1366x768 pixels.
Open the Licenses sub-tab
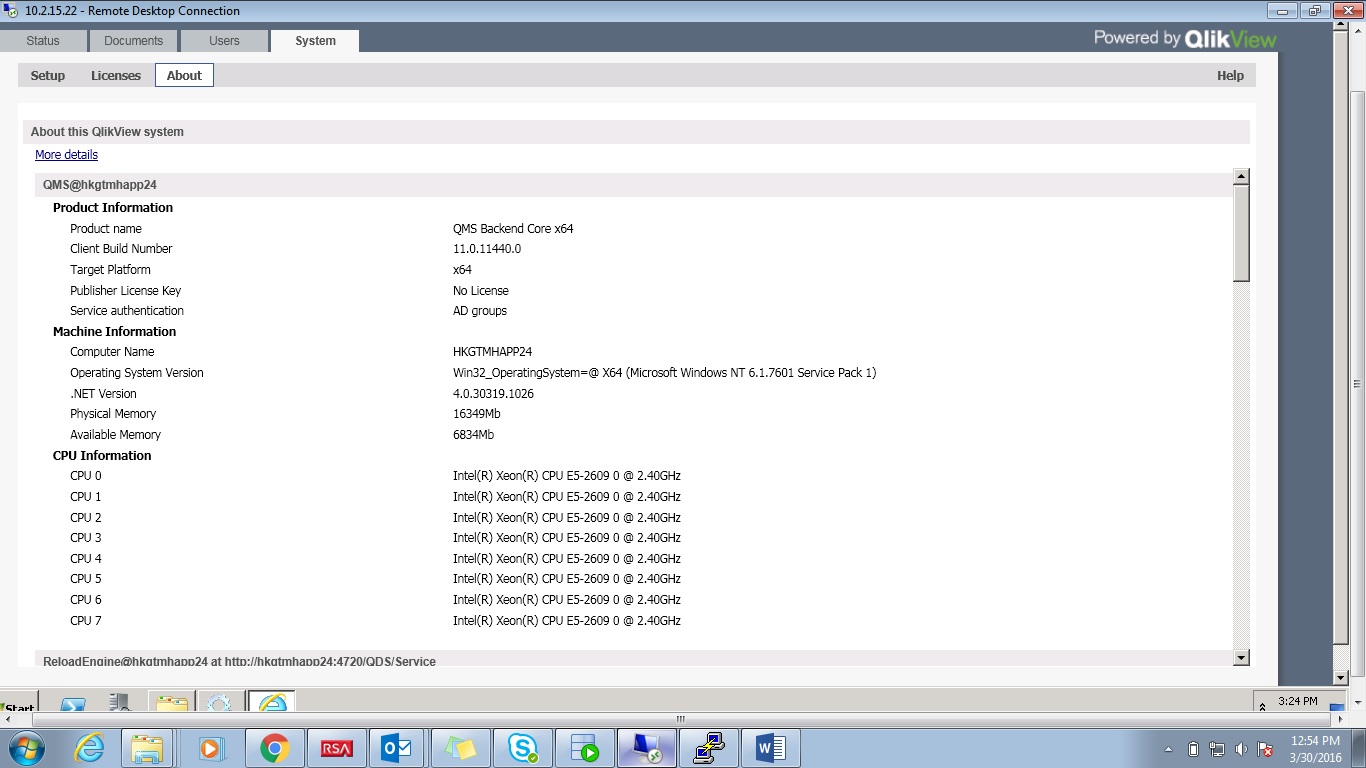coord(116,75)
